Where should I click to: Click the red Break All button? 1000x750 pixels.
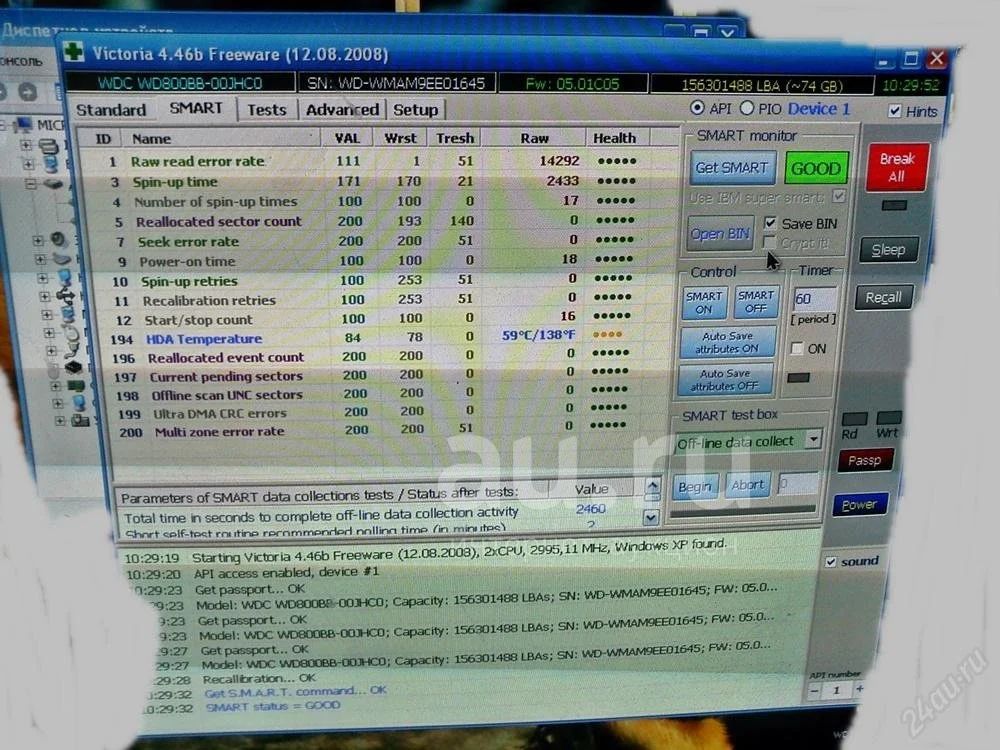click(897, 167)
